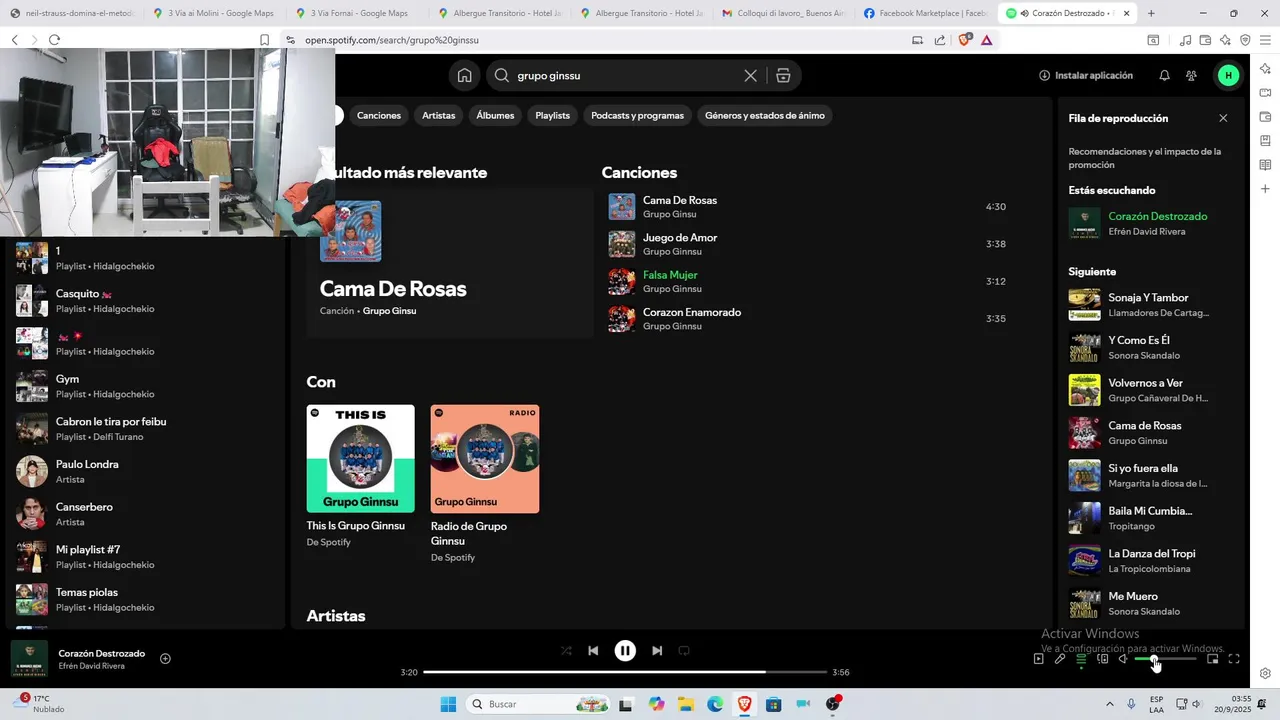The width and height of the screenshot is (1280, 720).
Task: Play Si yo fuera ella from queue
Action: [1150, 475]
